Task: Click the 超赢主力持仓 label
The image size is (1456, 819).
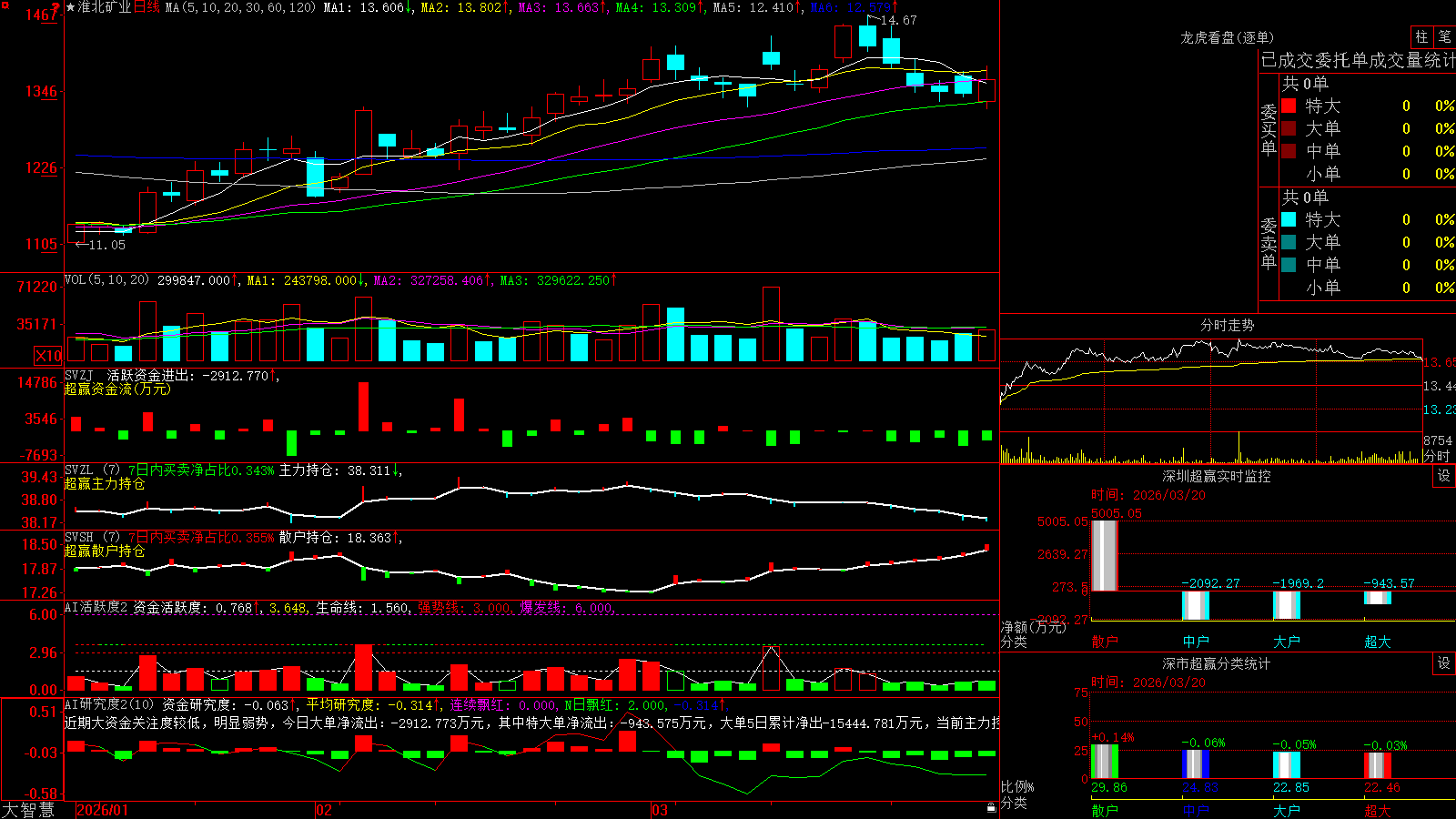Action: pos(105,484)
